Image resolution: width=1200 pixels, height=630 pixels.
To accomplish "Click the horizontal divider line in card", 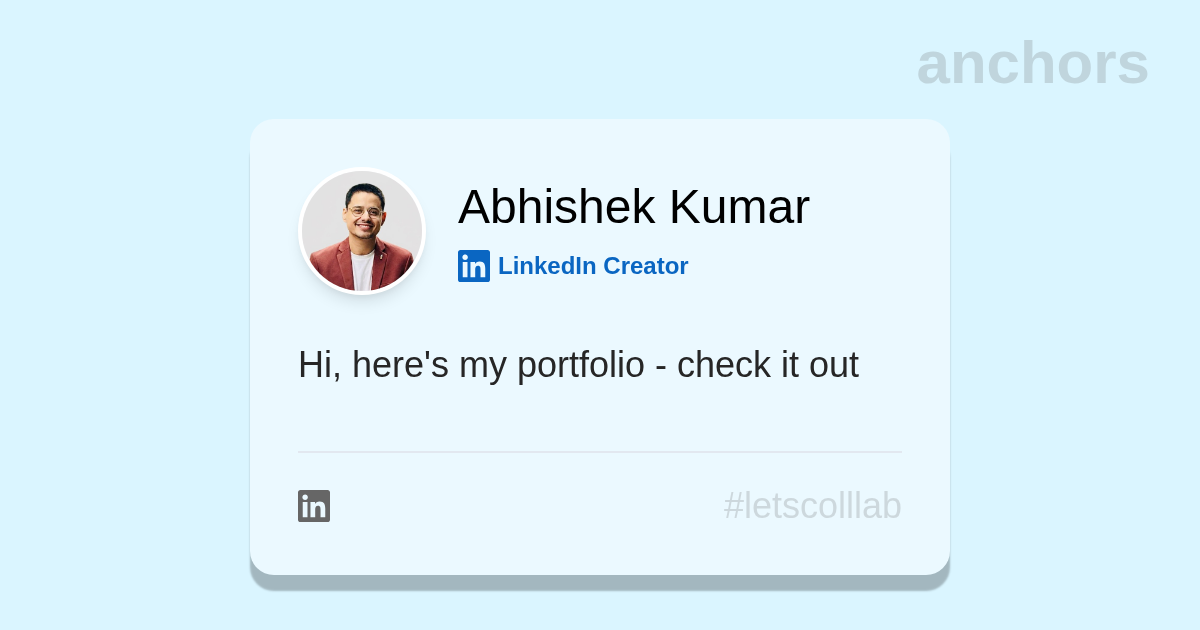I will 600,452.
